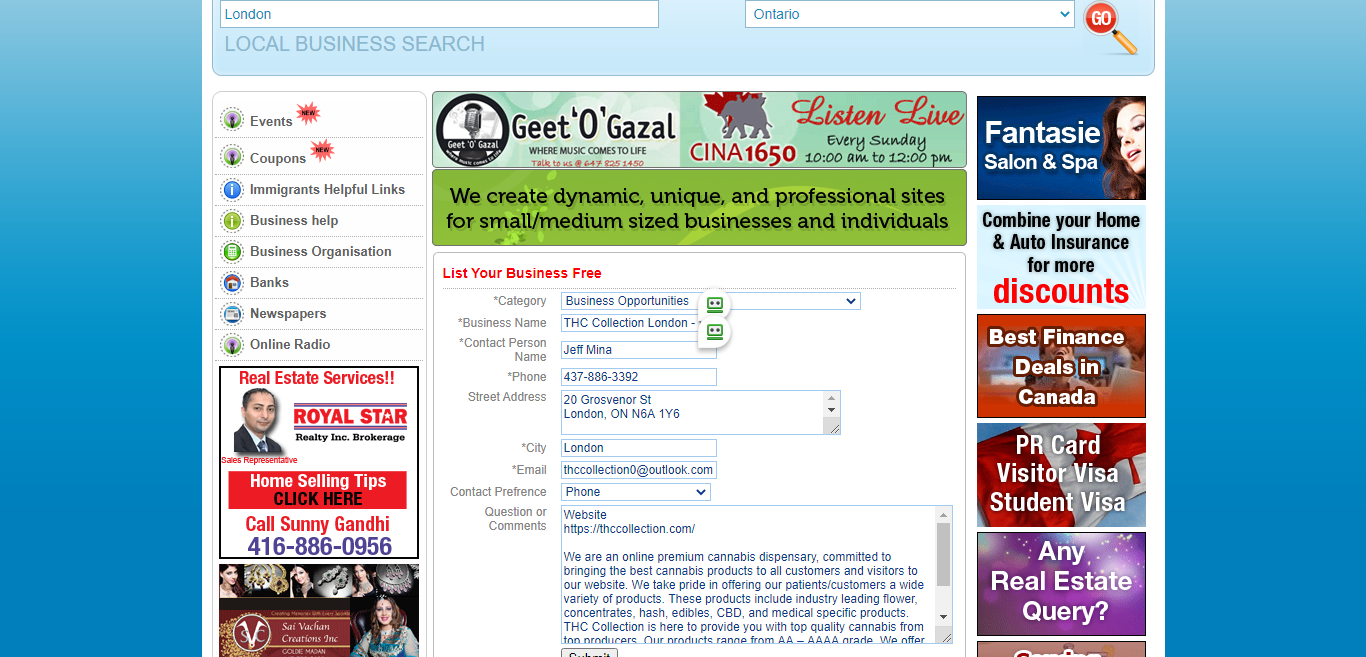The image size is (1366, 657).
Task: Click the PR Card Visitor Visa ad
Action: tap(1061, 475)
